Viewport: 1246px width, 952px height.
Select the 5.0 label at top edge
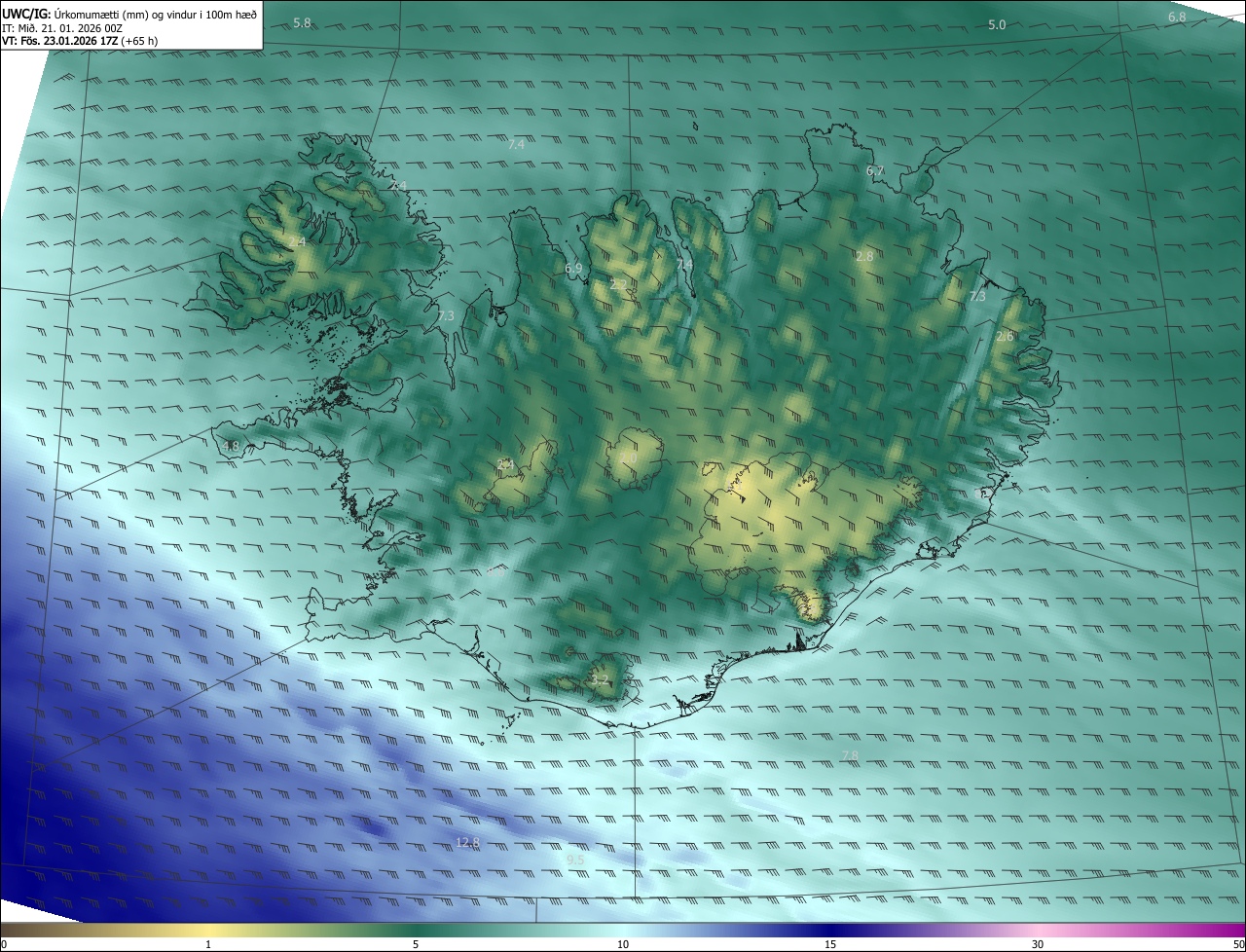(x=997, y=24)
